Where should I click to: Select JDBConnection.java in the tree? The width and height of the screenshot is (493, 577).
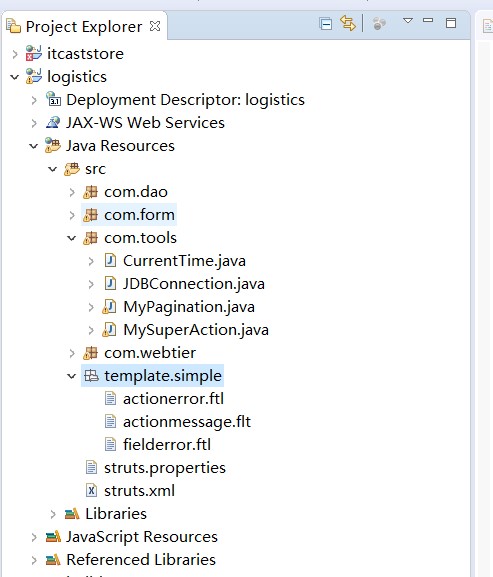[x=194, y=284]
